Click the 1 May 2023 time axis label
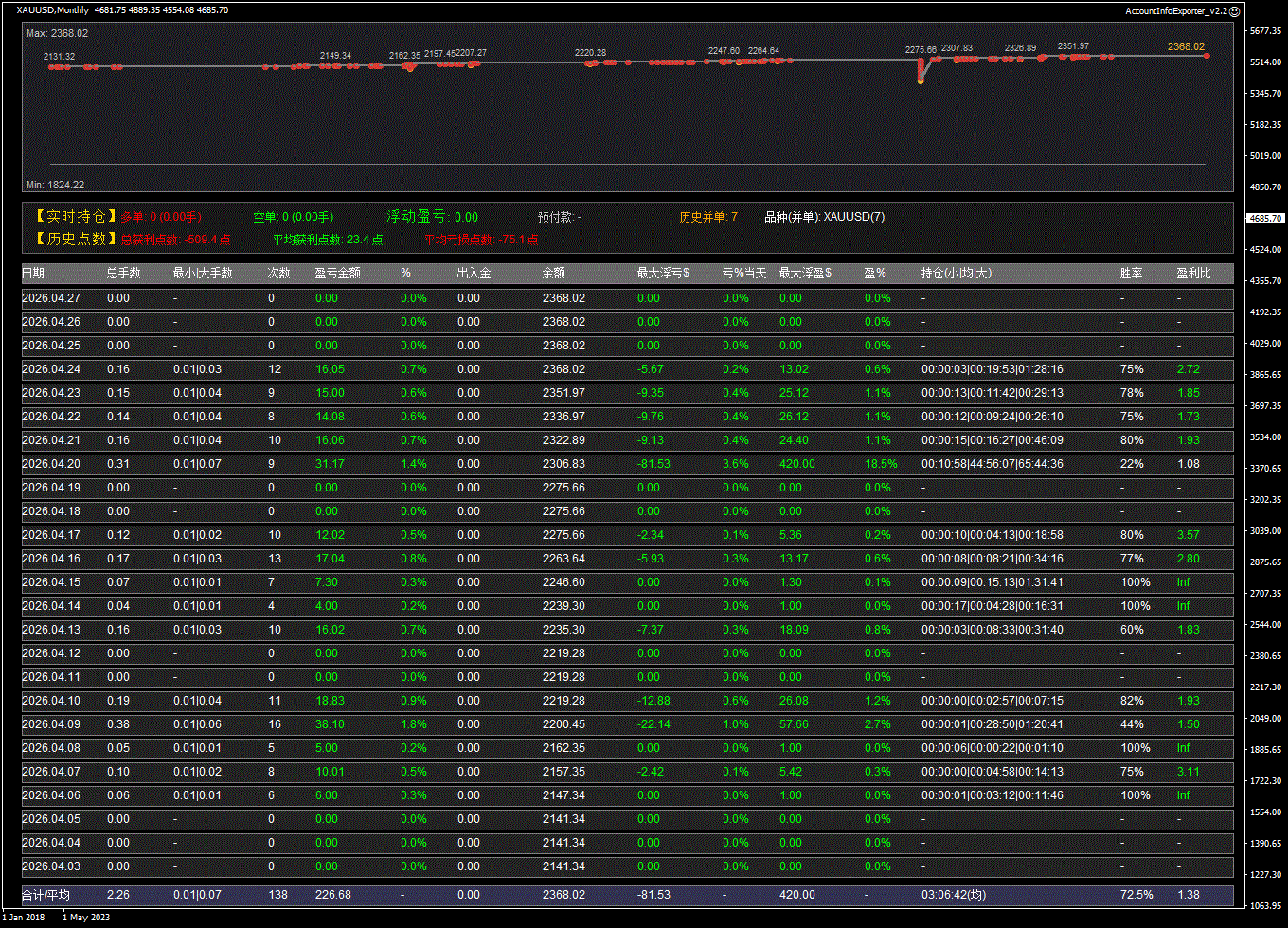Screen dimensions: 1288x928 point(88,917)
